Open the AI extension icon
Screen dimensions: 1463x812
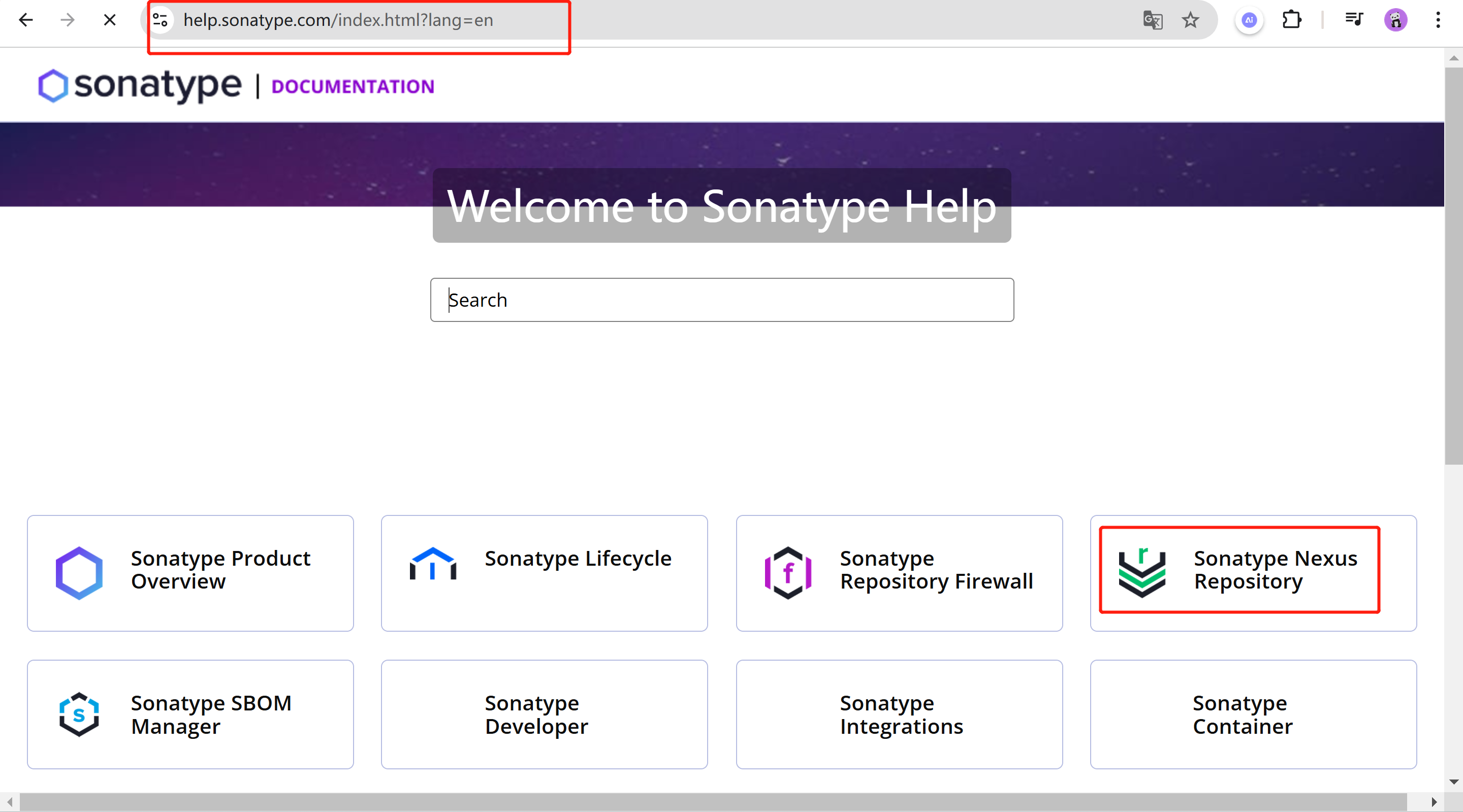pos(1249,20)
